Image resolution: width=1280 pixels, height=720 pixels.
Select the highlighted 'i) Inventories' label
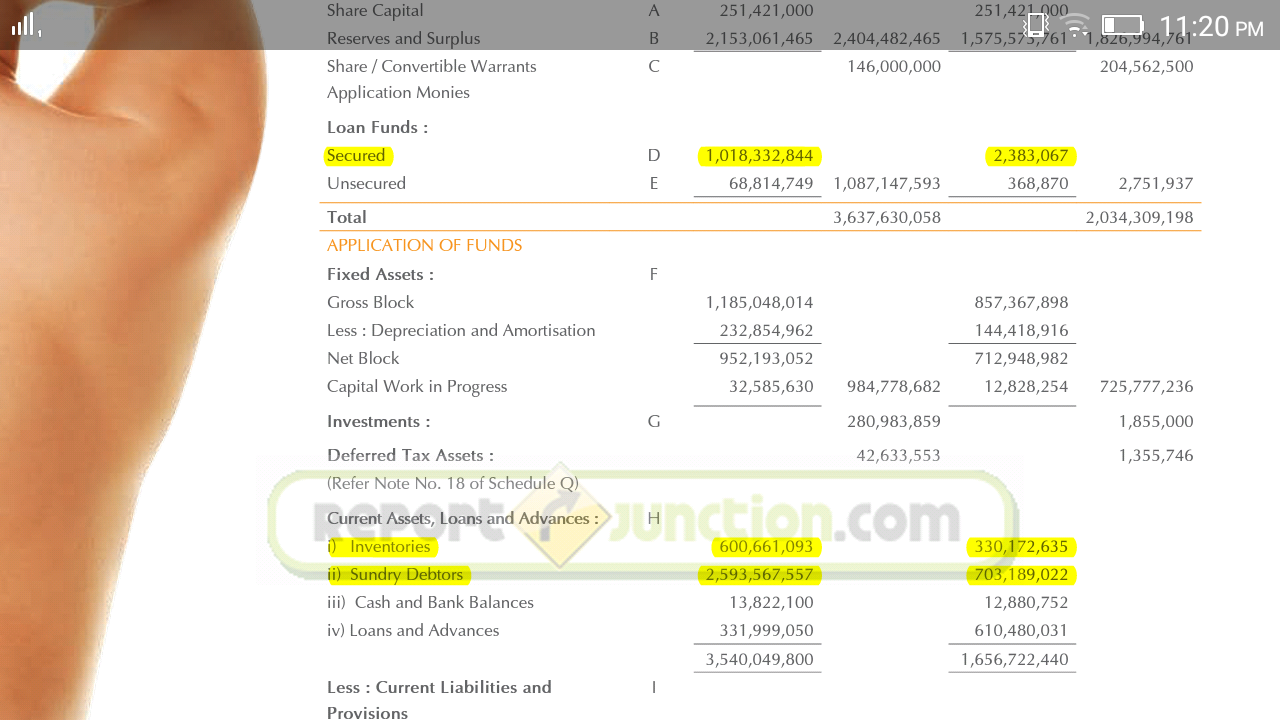(x=379, y=547)
